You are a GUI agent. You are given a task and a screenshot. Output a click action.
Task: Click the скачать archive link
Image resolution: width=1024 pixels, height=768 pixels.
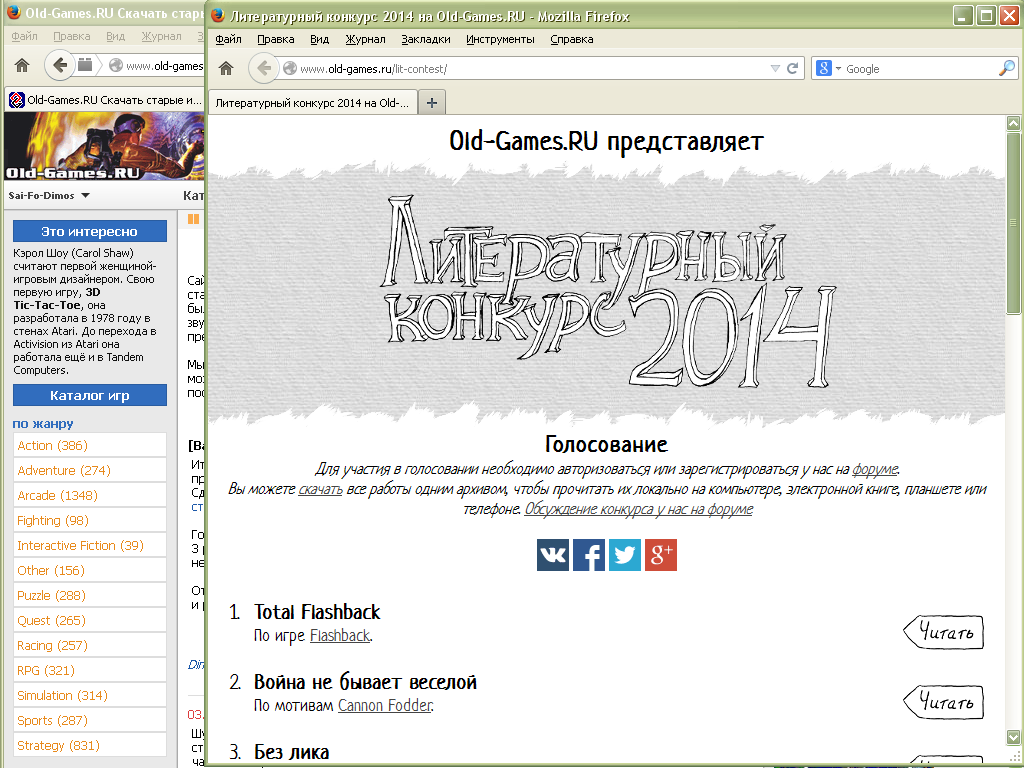point(320,489)
